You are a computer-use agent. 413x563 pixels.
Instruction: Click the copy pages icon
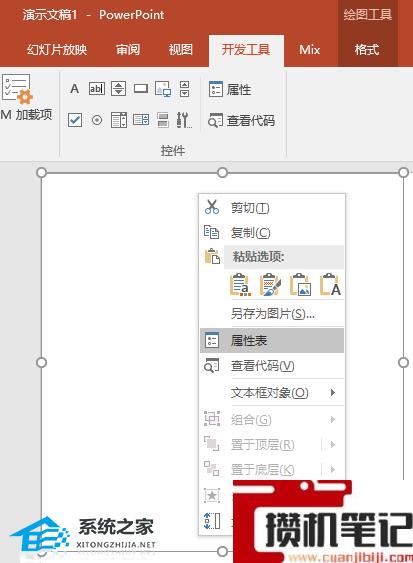pyautogui.click(x=212, y=232)
